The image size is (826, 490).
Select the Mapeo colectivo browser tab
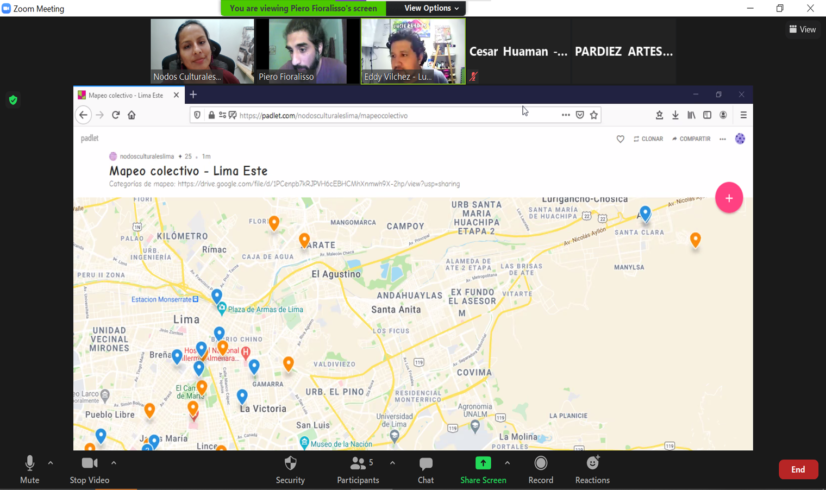click(125, 95)
